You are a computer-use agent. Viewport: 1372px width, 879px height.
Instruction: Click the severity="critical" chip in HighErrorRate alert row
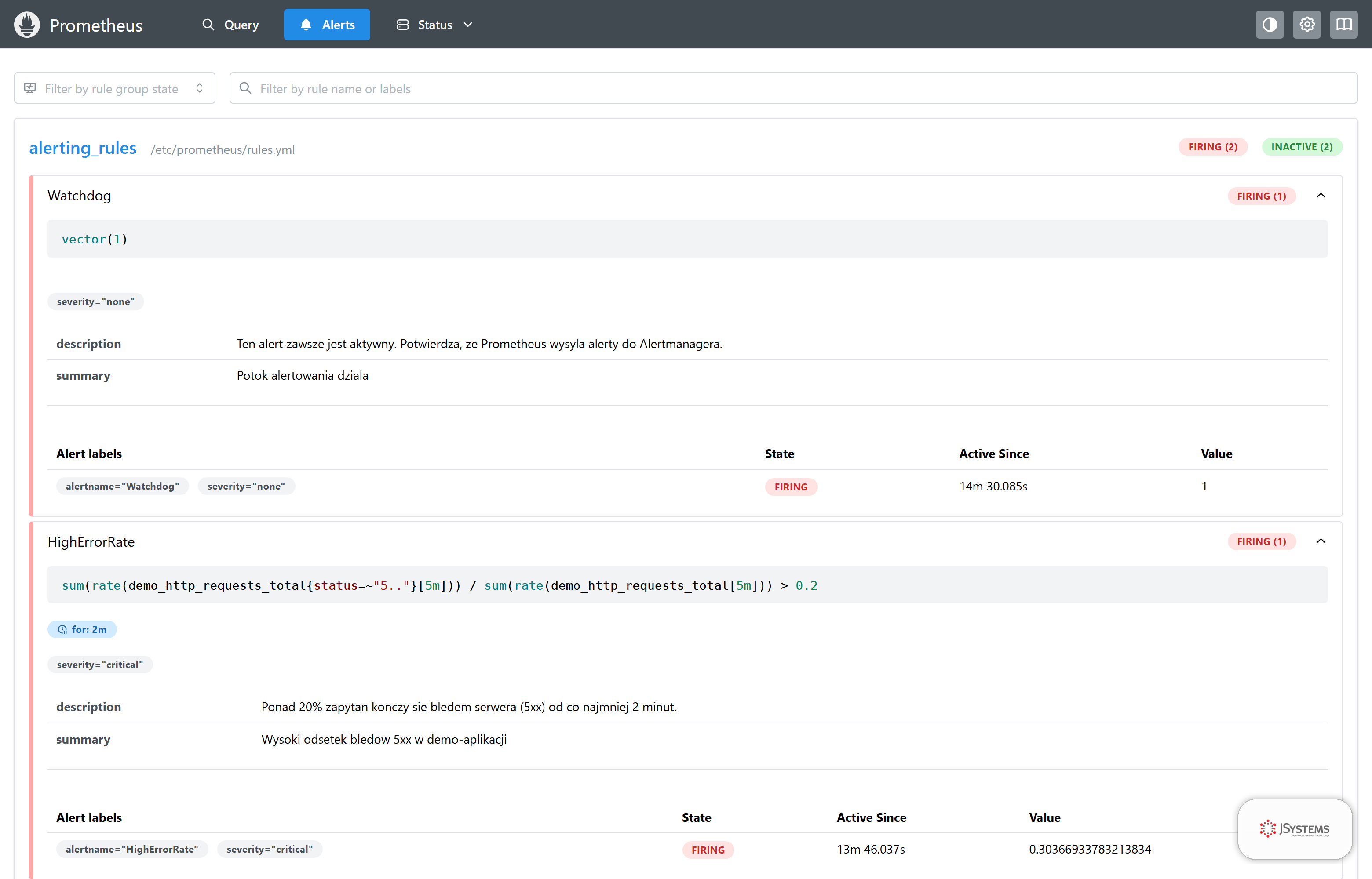pyautogui.click(x=270, y=849)
